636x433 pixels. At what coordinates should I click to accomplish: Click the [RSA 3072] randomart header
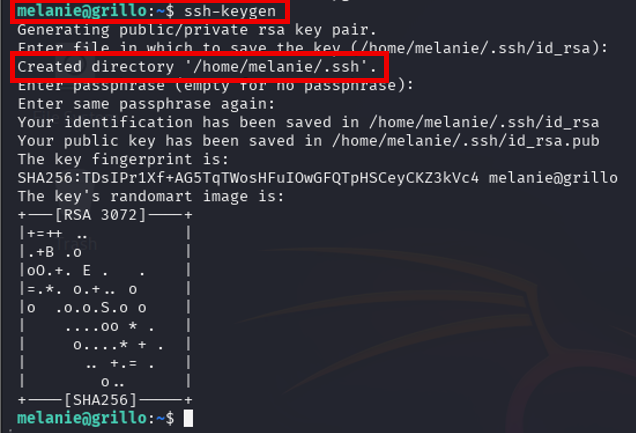pyautogui.click(x=102, y=215)
